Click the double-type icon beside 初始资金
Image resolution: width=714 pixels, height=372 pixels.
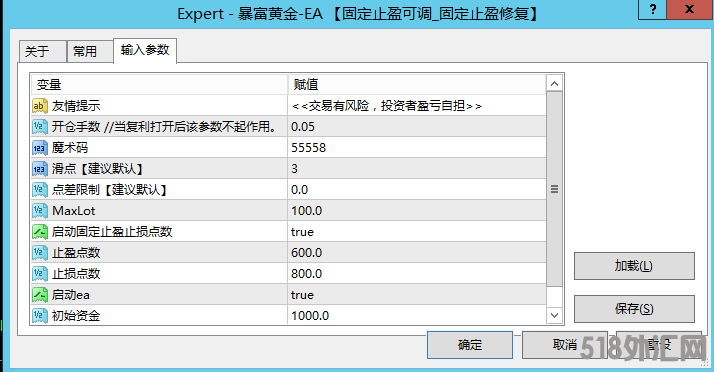click(x=40, y=316)
